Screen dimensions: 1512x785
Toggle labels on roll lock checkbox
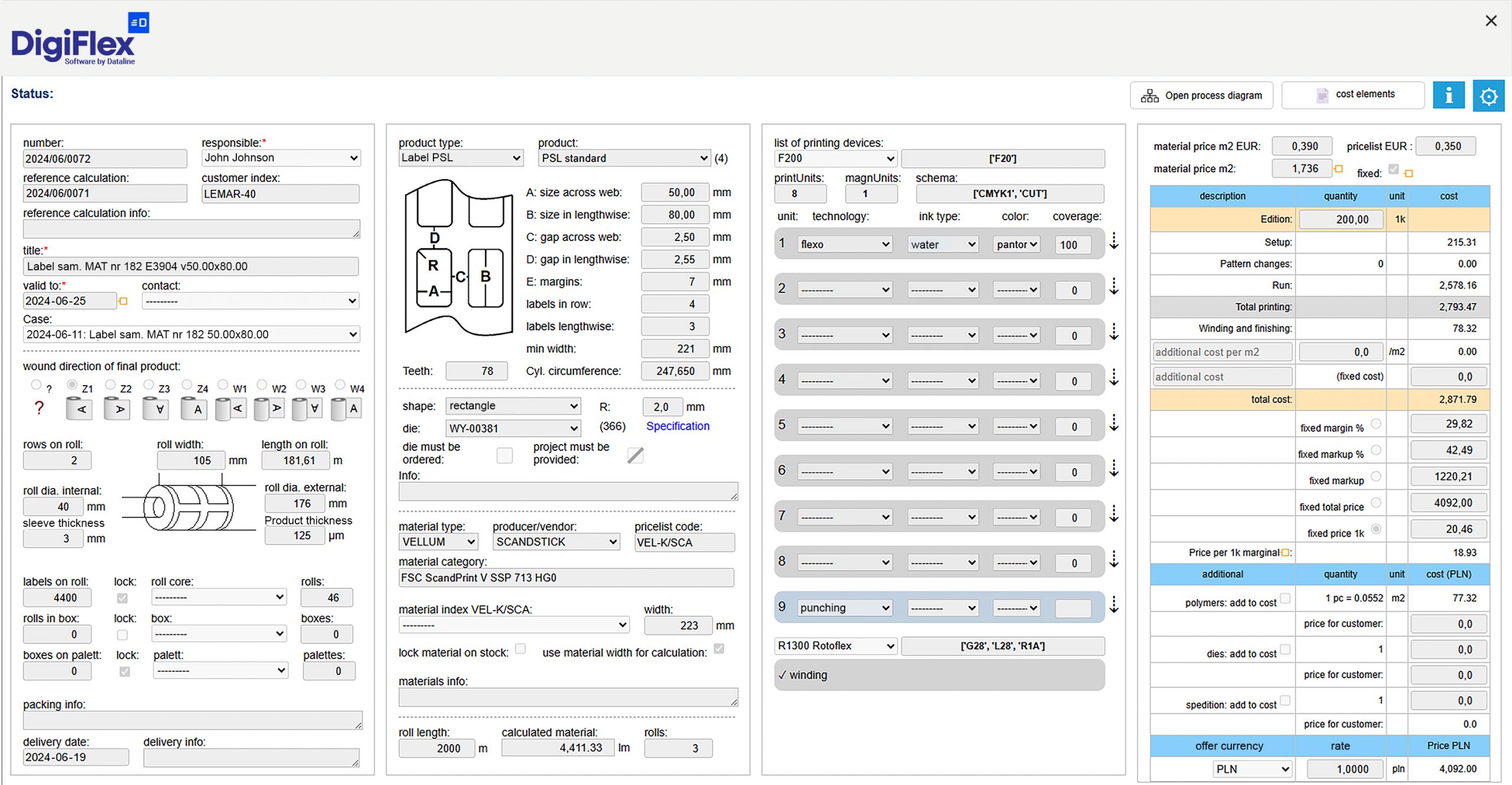[x=122, y=598]
